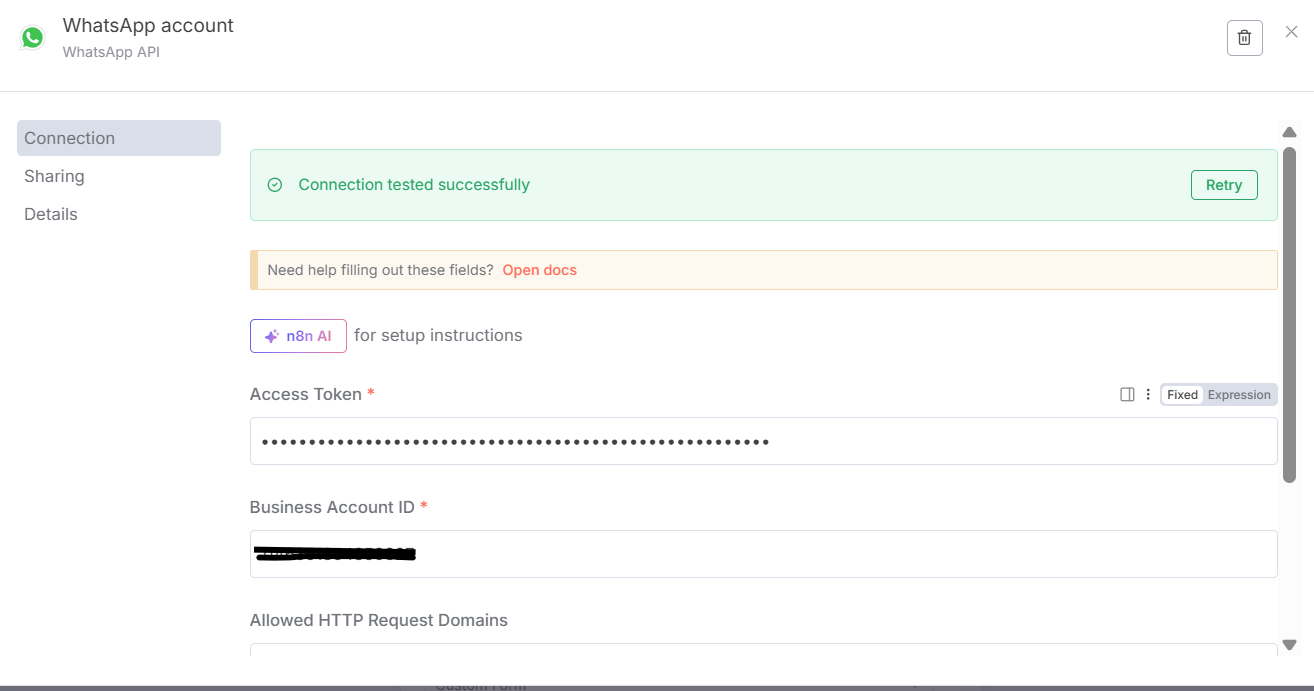This screenshot has width=1314, height=691.
Task: Click the WhatsApp API subtitle
Action: pos(111,52)
